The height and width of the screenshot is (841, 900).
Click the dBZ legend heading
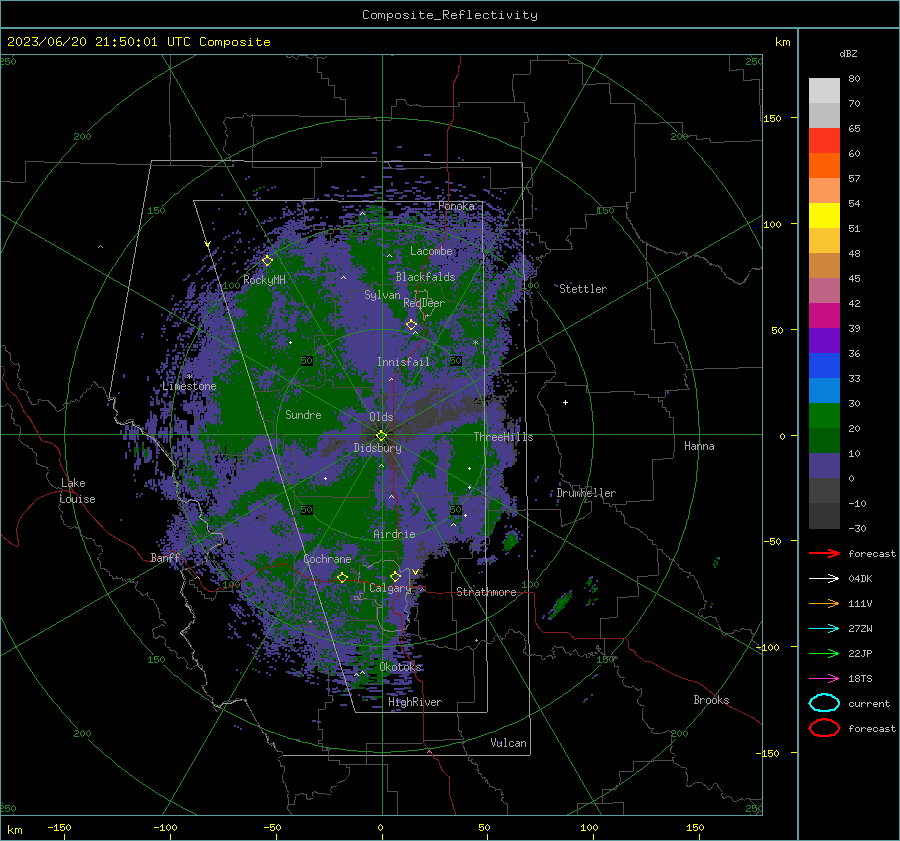point(848,53)
